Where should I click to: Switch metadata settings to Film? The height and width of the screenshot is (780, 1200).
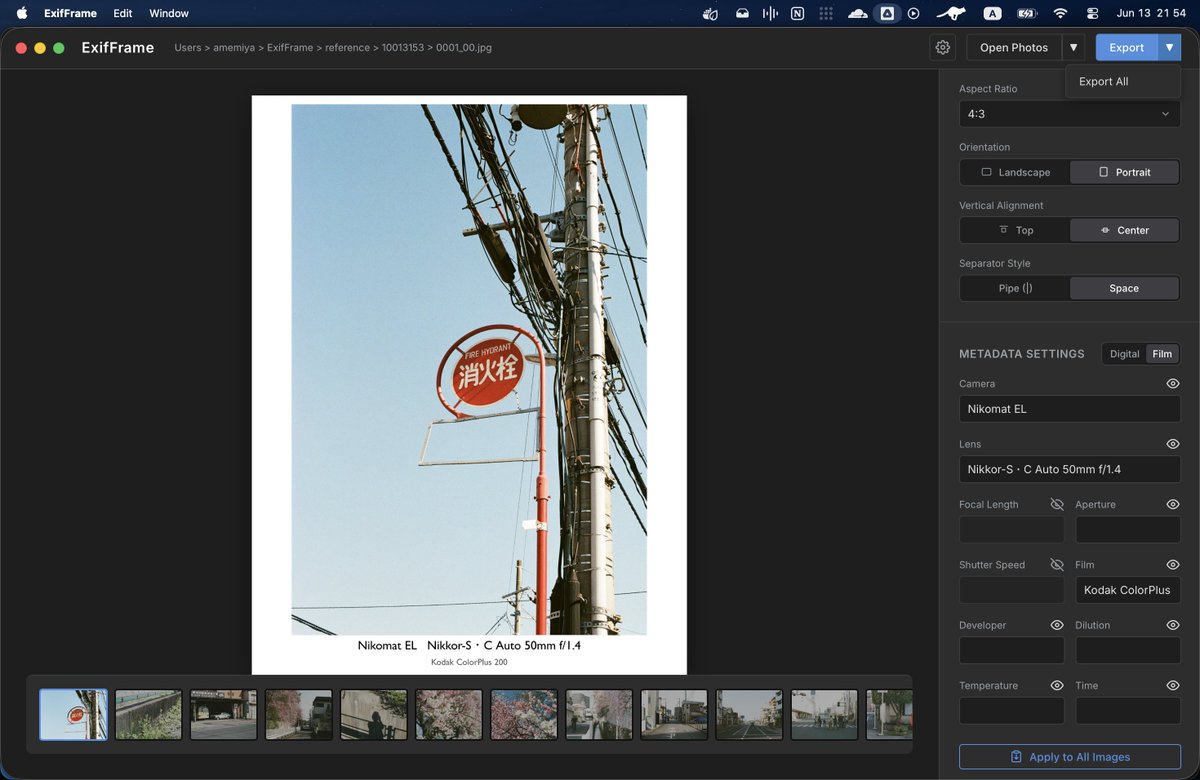click(x=1162, y=354)
